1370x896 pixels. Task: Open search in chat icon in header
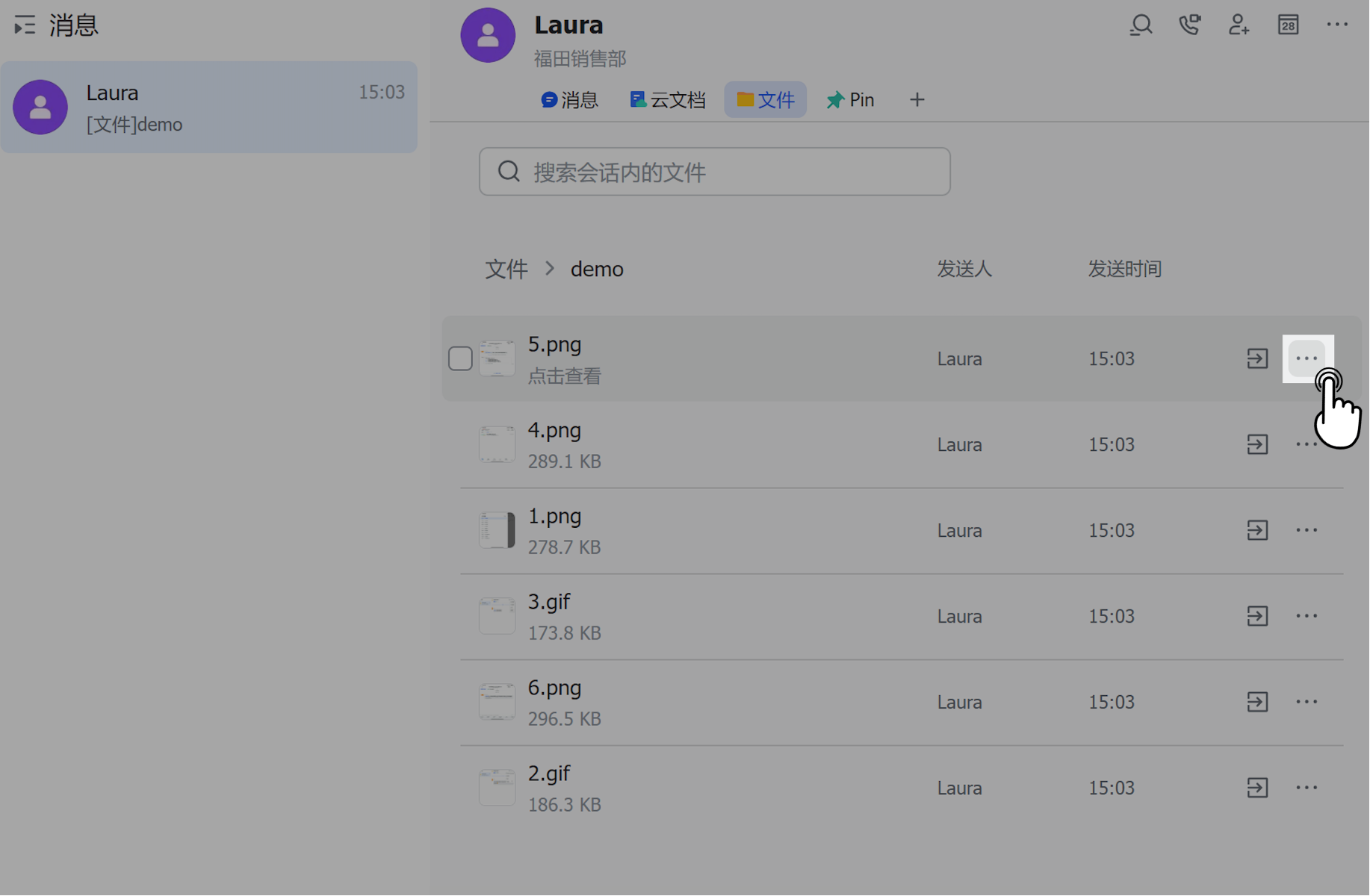click(x=1140, y=25)
